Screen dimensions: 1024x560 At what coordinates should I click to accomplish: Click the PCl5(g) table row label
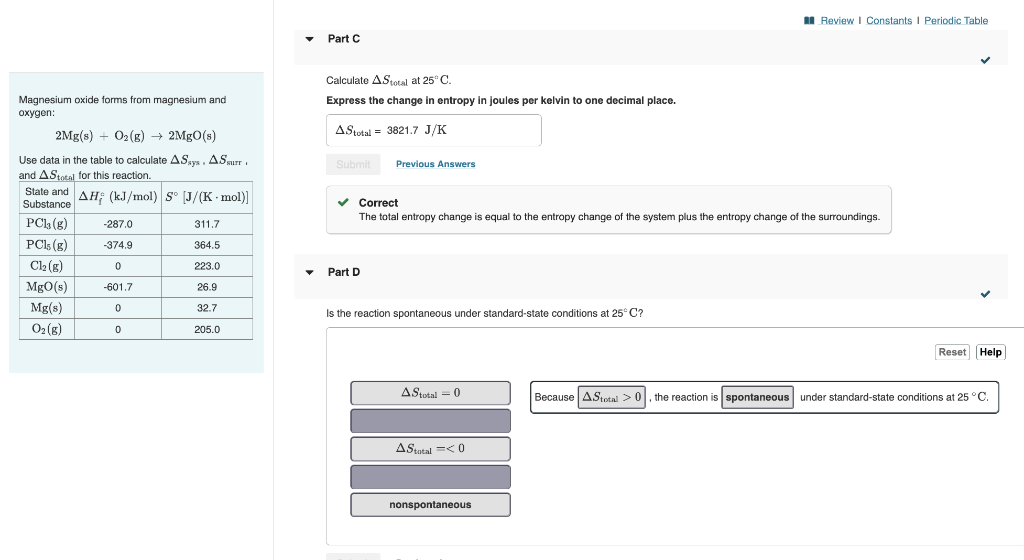coord(46,245)
